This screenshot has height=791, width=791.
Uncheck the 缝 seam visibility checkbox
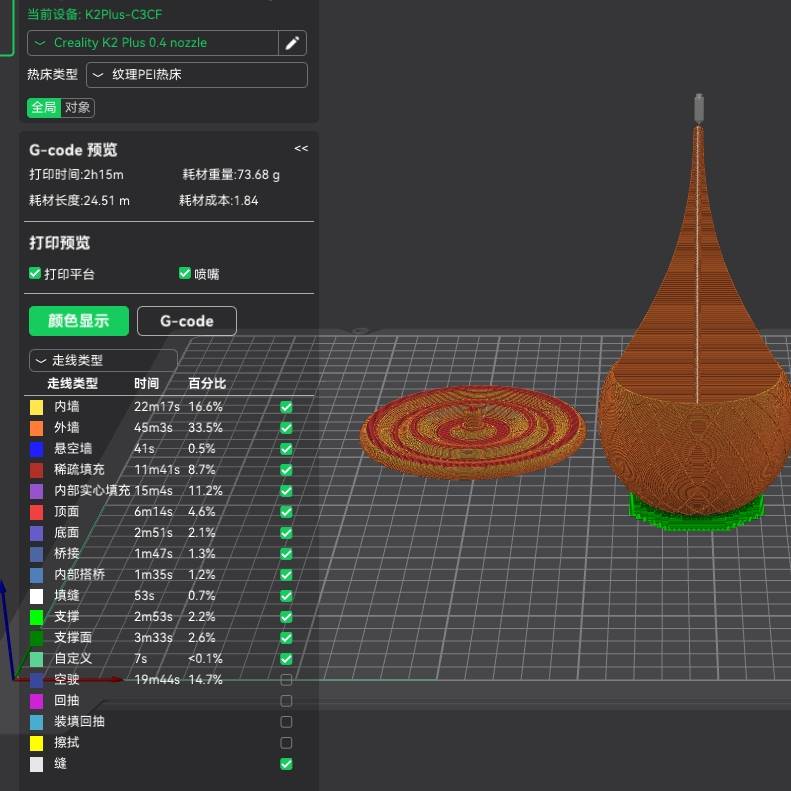tap(286, 764)
